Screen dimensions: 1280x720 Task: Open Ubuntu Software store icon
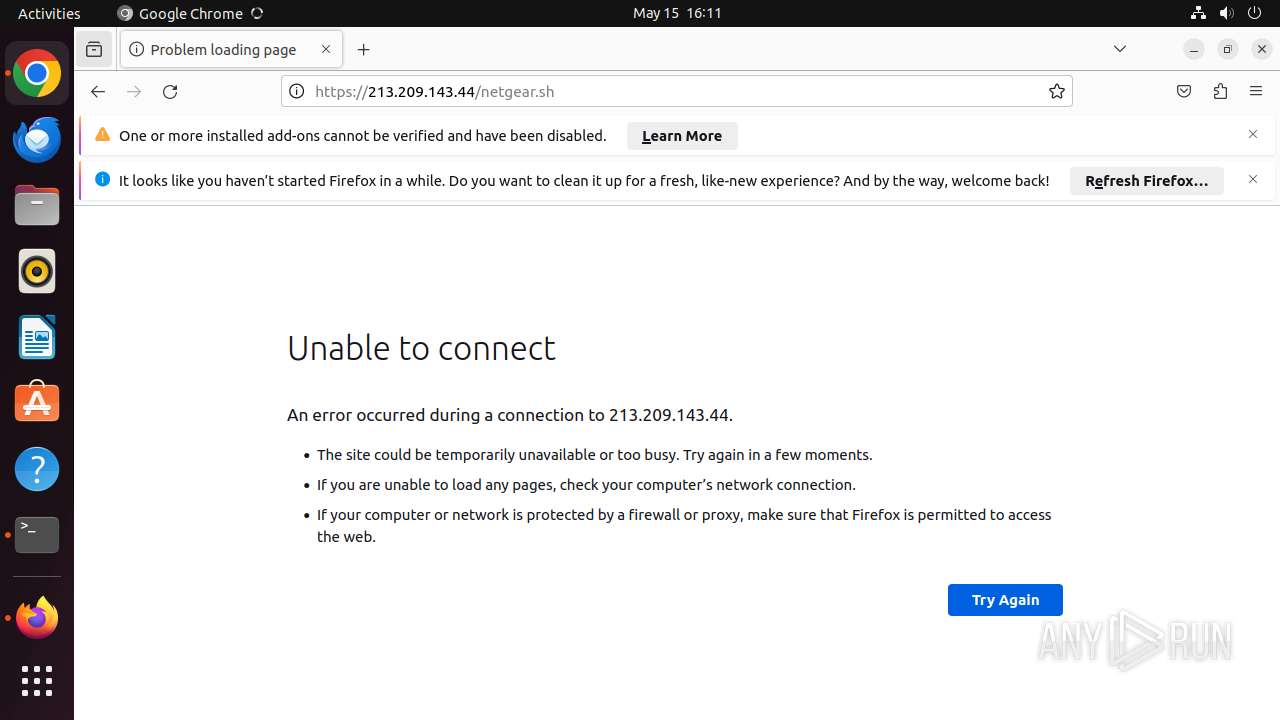(37, 402)
